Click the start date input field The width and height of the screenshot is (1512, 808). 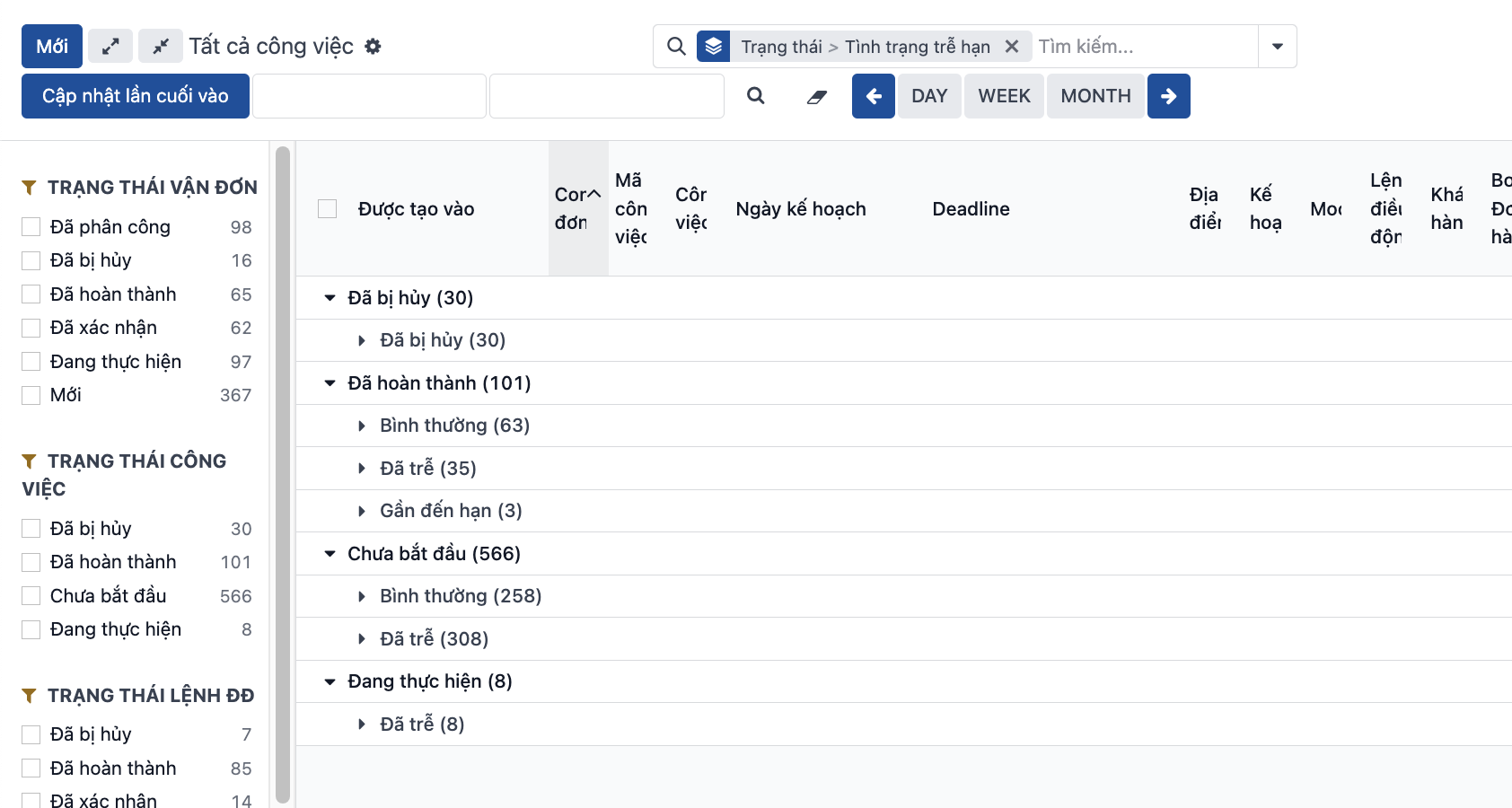click(369, 96)
